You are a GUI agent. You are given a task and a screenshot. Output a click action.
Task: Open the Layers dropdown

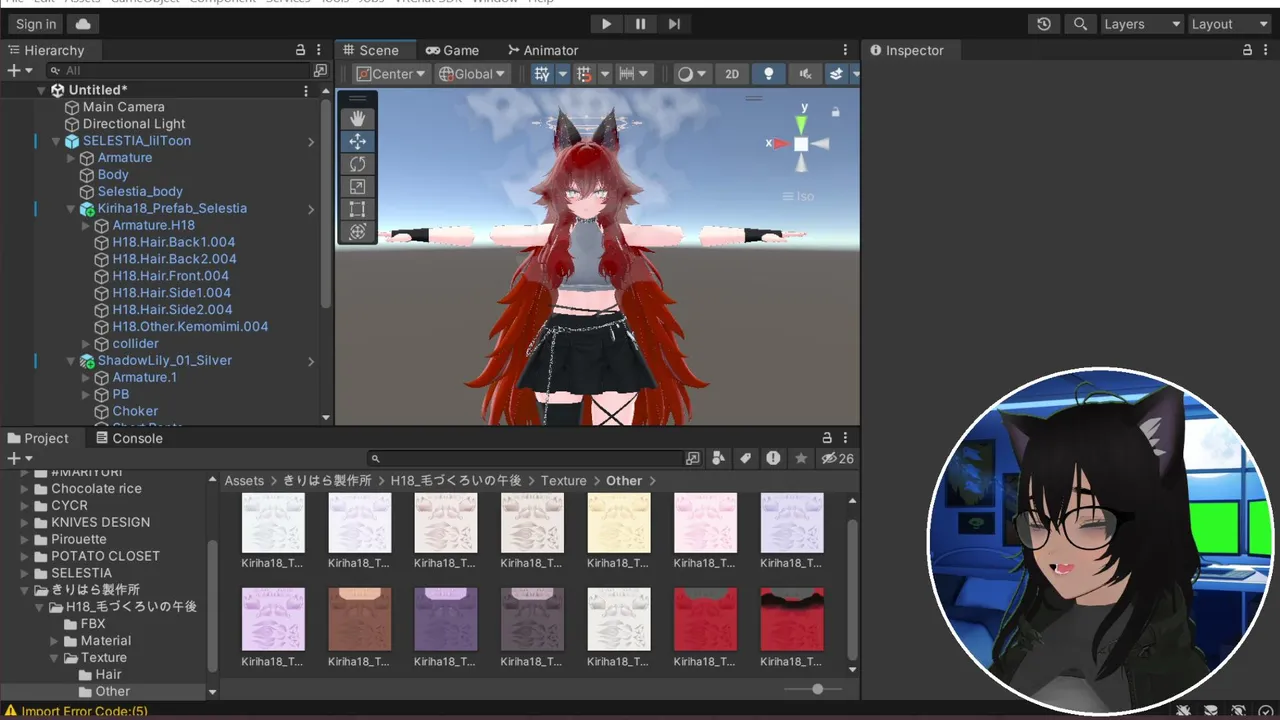coord(1141,24)
